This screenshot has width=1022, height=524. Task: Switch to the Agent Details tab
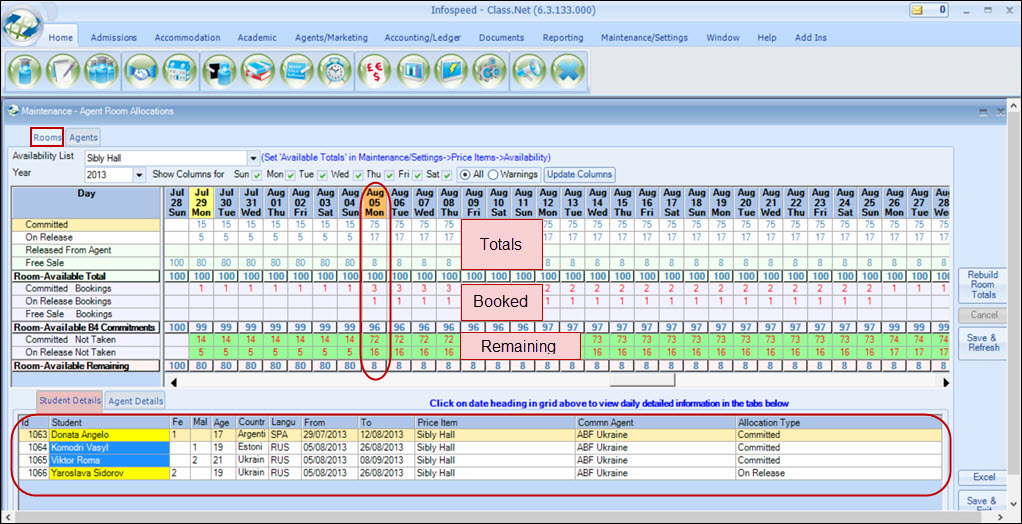136,401
